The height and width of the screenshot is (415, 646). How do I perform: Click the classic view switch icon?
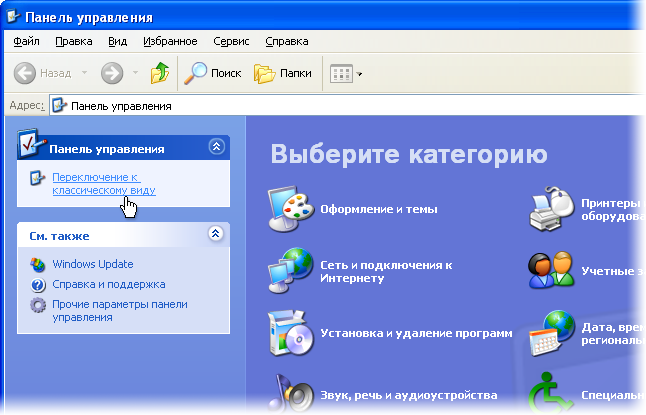click(37, 178)
